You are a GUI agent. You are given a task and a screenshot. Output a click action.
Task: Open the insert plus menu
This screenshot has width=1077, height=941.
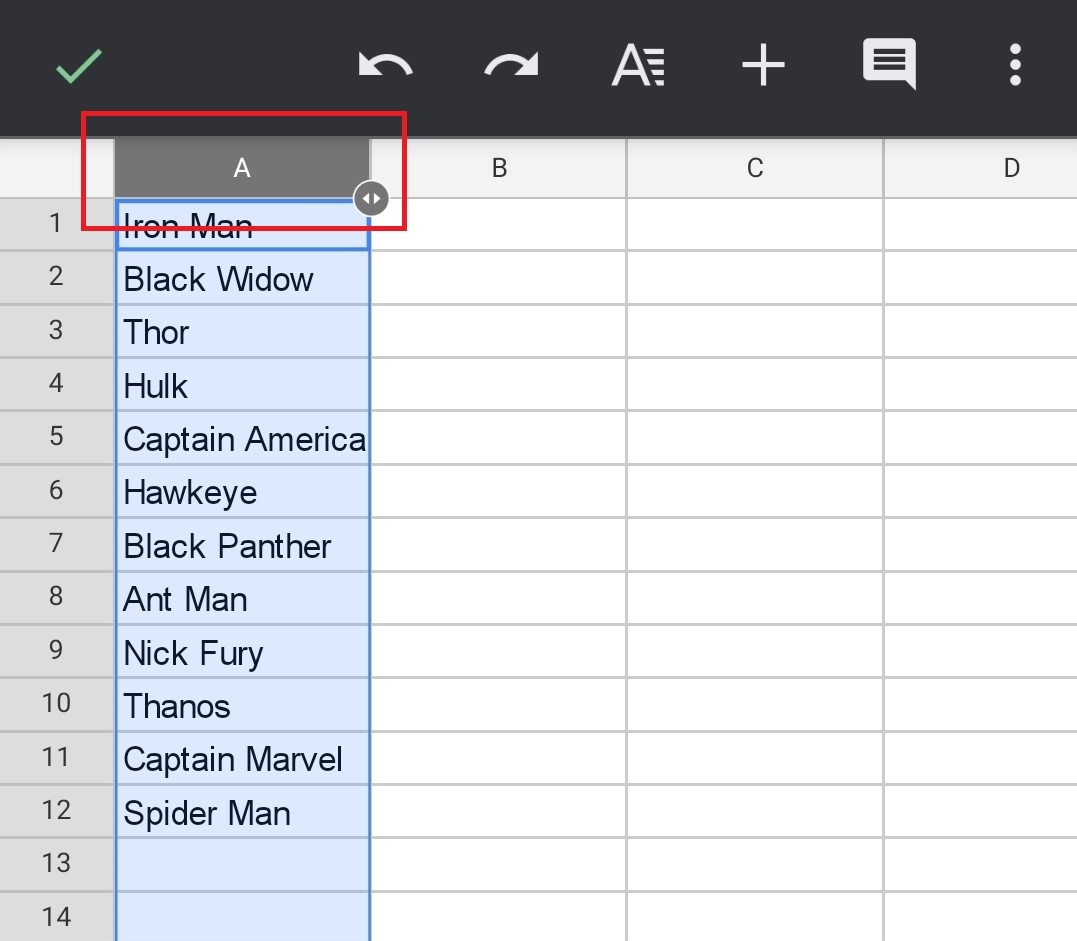(x=763, y=65)
